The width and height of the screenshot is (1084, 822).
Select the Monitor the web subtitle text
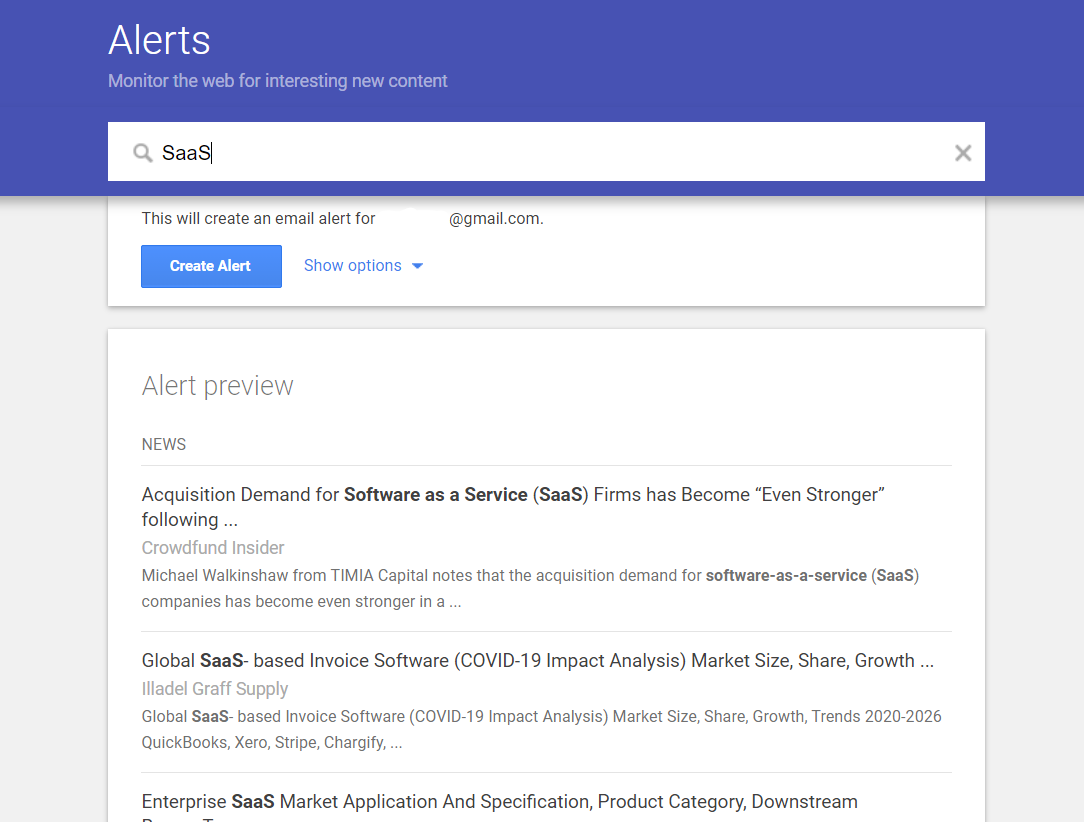coord(277,80)
